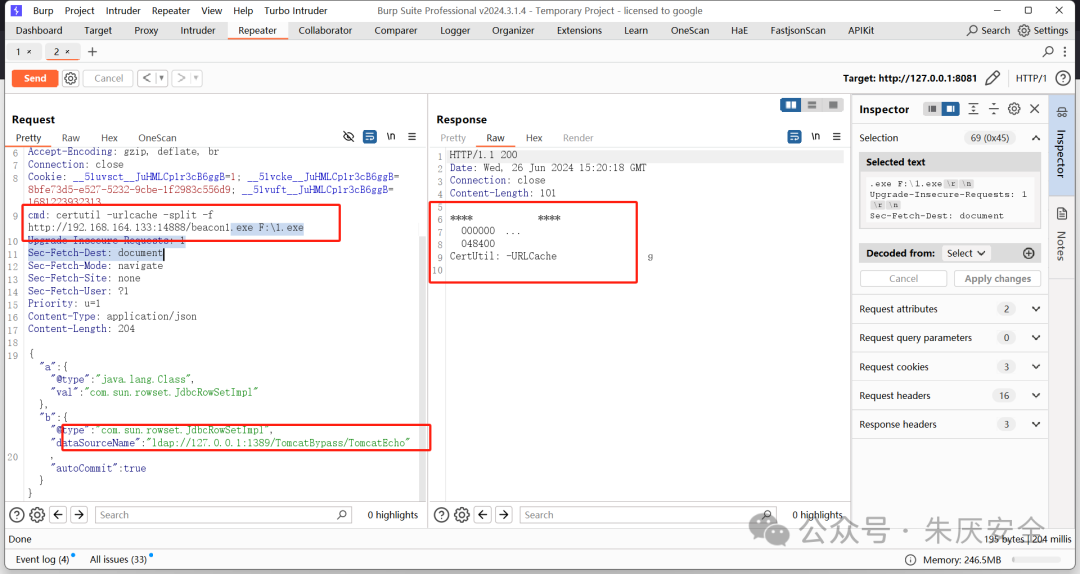Go to previous request search match
This screenshot has height=574, width=1080.
(x=59, y=515)
